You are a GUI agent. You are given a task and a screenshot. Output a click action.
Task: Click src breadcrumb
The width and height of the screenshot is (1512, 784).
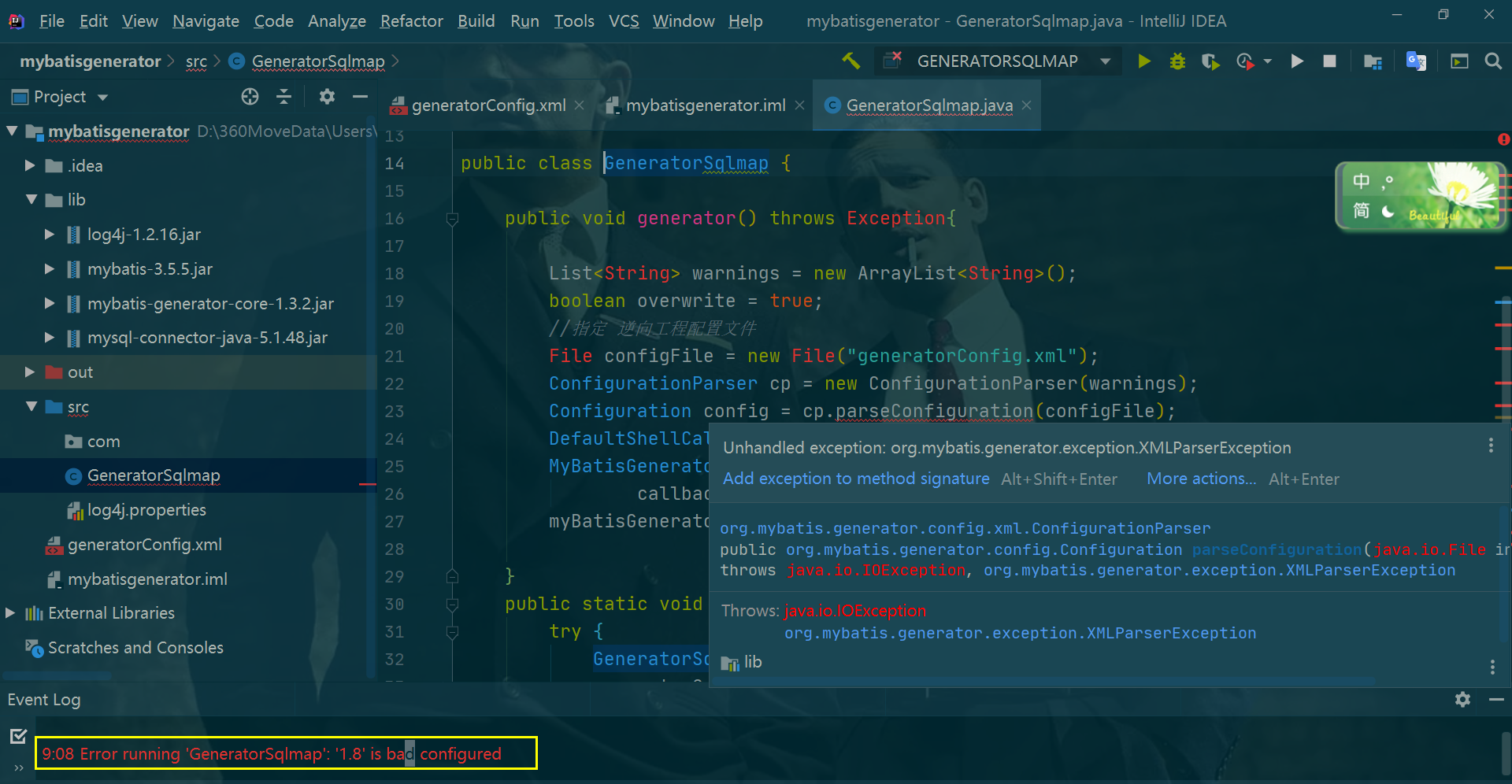pos(196,61)
